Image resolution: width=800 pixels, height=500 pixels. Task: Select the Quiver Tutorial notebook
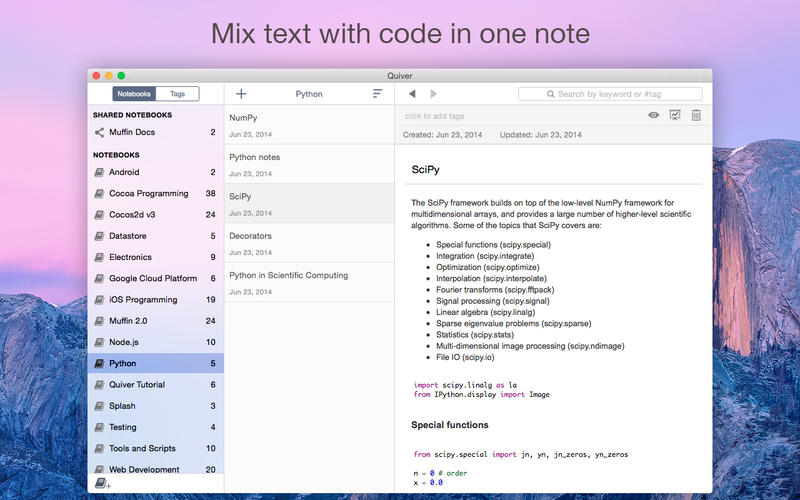(x=137, y=385)
